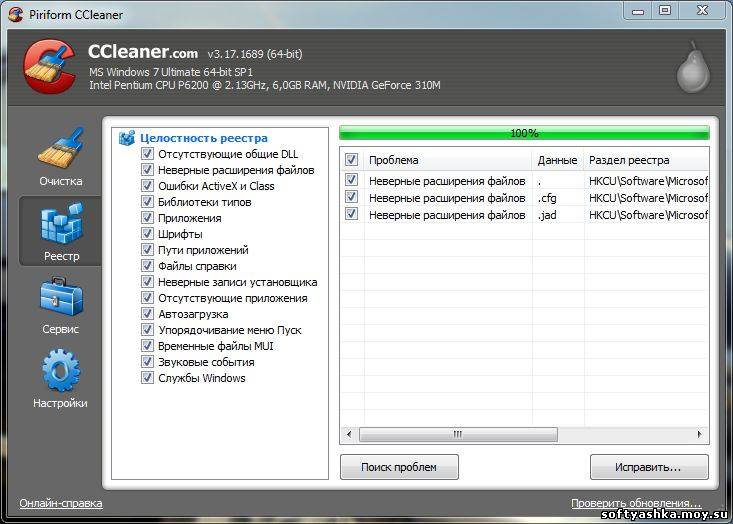Toggle the Приложения checkbox

147,218
